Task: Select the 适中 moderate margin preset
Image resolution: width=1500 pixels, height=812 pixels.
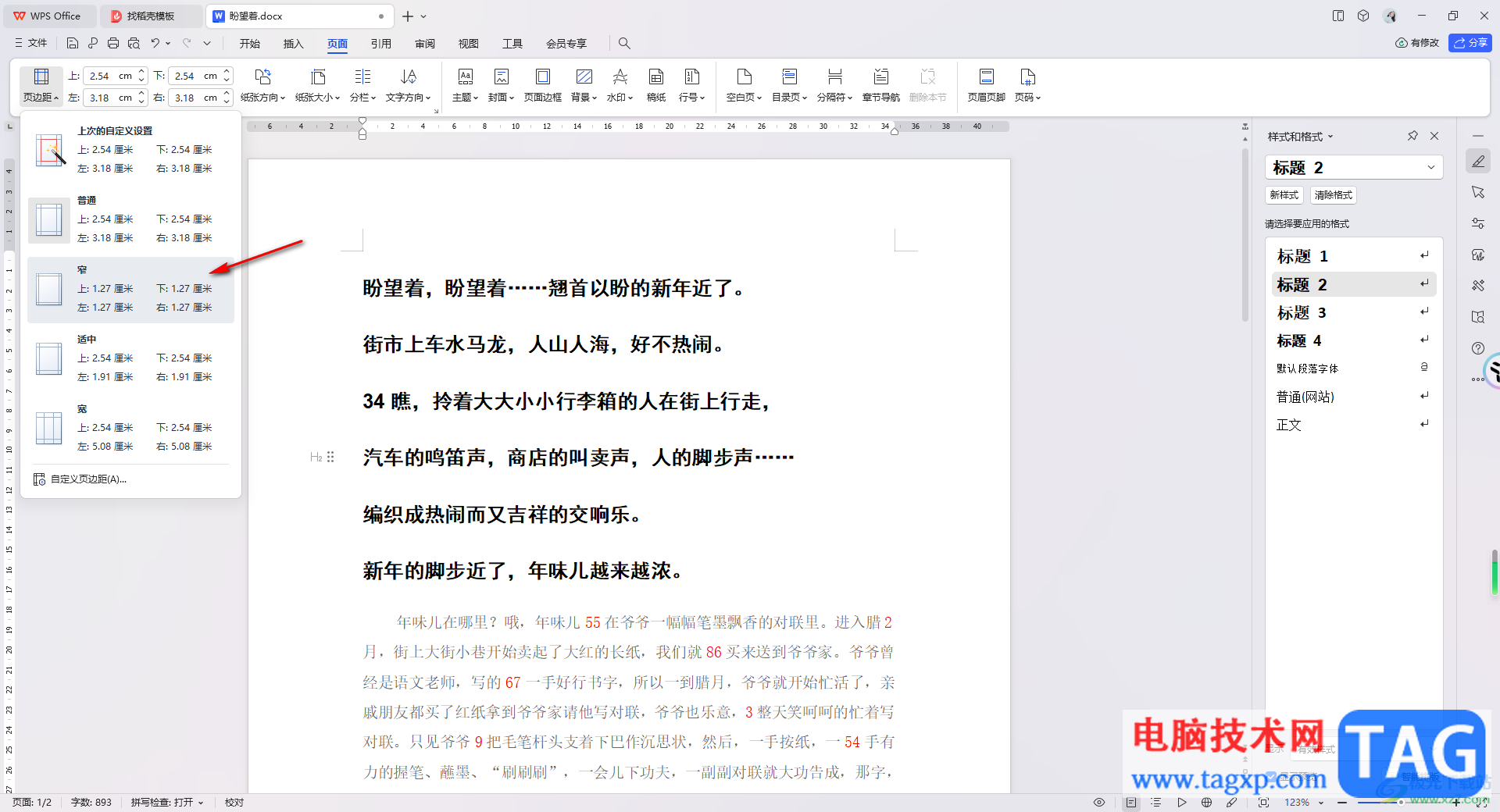Action: pos(130,359)
